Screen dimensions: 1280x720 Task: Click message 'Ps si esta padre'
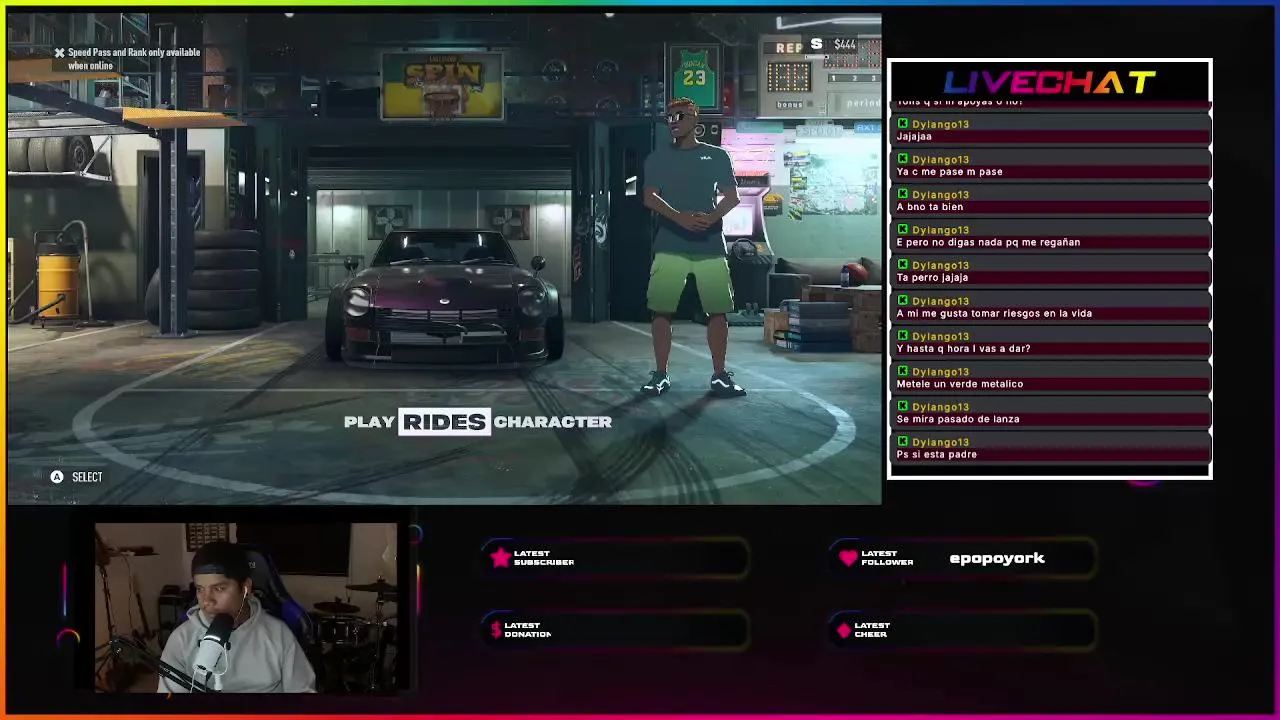pyautogui.click(x=936, y=454)
